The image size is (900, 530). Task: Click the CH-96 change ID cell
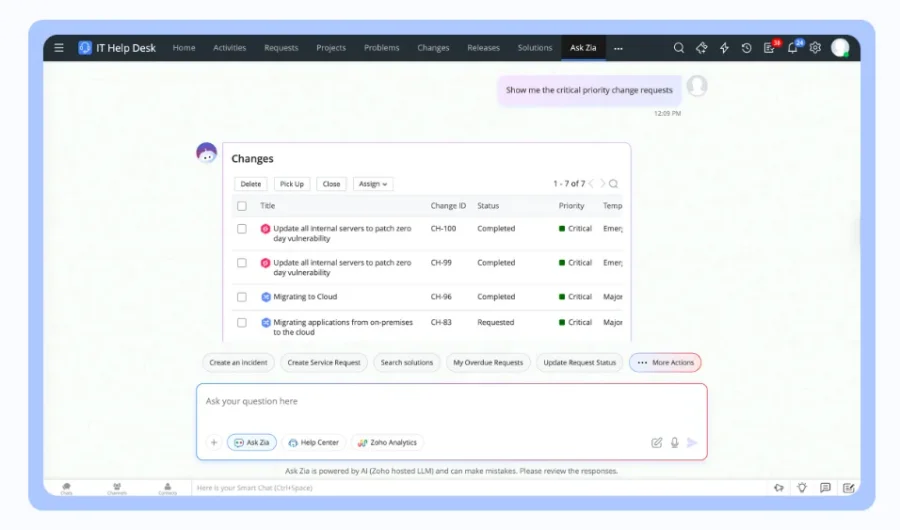click(441, 297)
